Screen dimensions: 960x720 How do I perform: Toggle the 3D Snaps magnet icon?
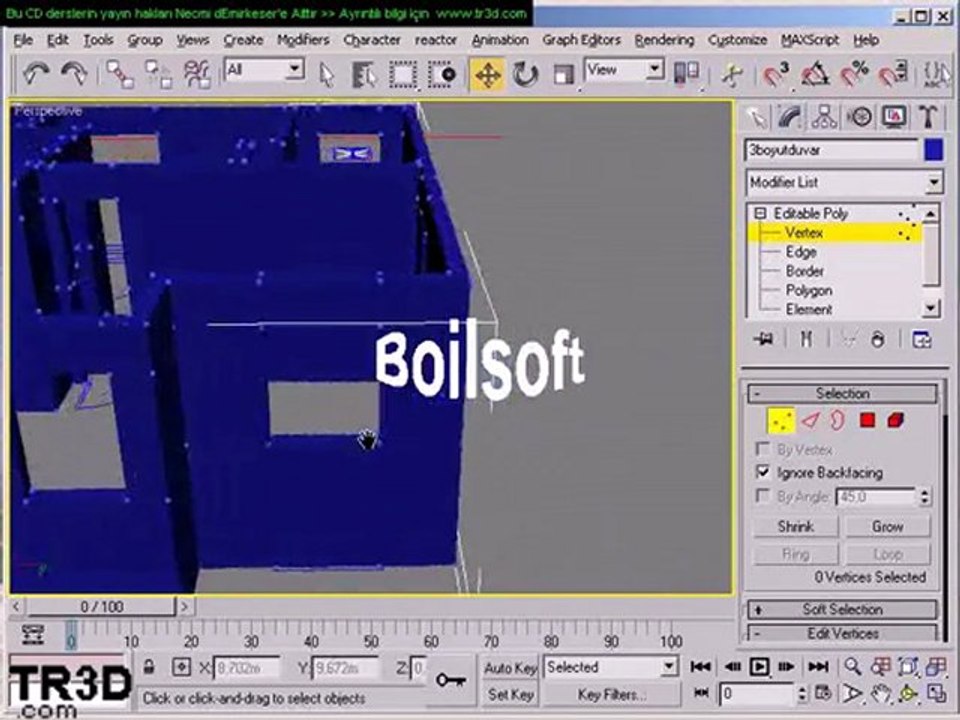coord(776,75)
